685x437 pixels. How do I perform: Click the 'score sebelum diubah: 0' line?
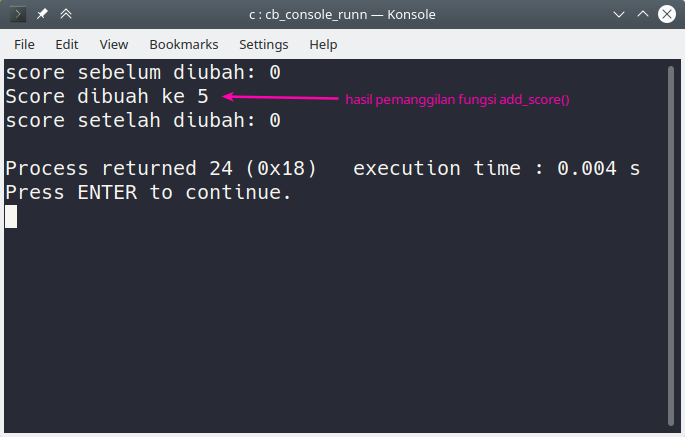pyautogui.click(x=143, y=73)
